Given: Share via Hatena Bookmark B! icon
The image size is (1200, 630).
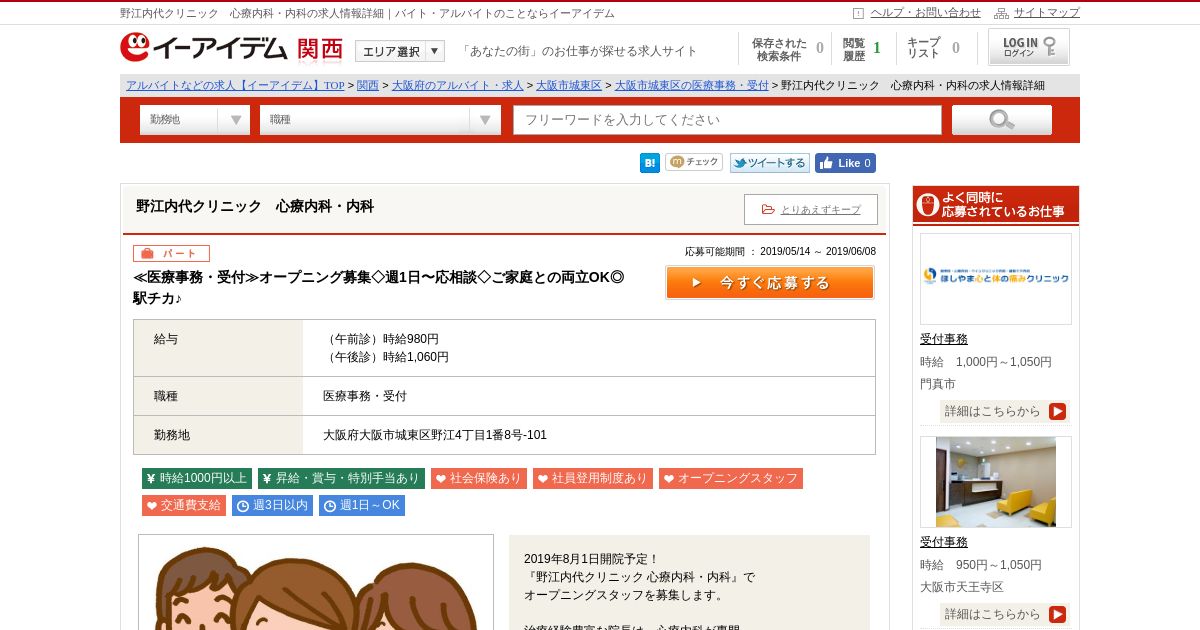Looking at the screenshot, I should pos(650,163).
